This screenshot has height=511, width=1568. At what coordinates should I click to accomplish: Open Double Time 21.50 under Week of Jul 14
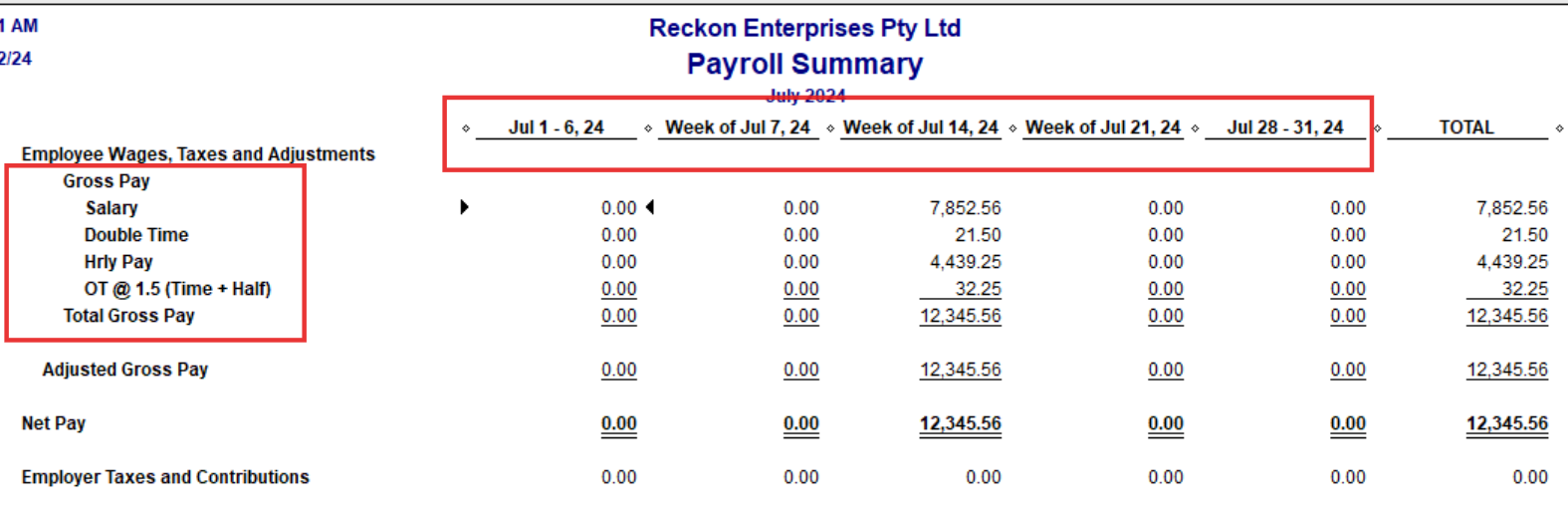(x=979, y=235)
